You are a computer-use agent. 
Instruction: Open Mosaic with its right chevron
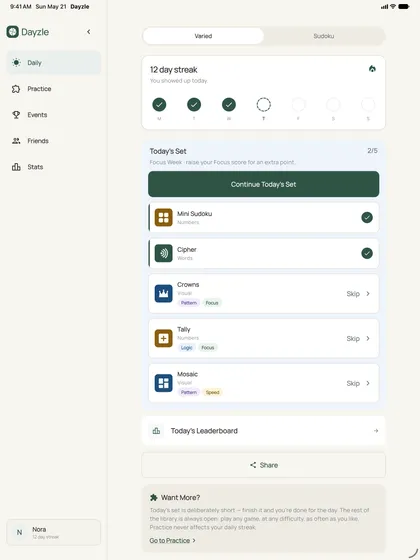click(x=368, y=383)
